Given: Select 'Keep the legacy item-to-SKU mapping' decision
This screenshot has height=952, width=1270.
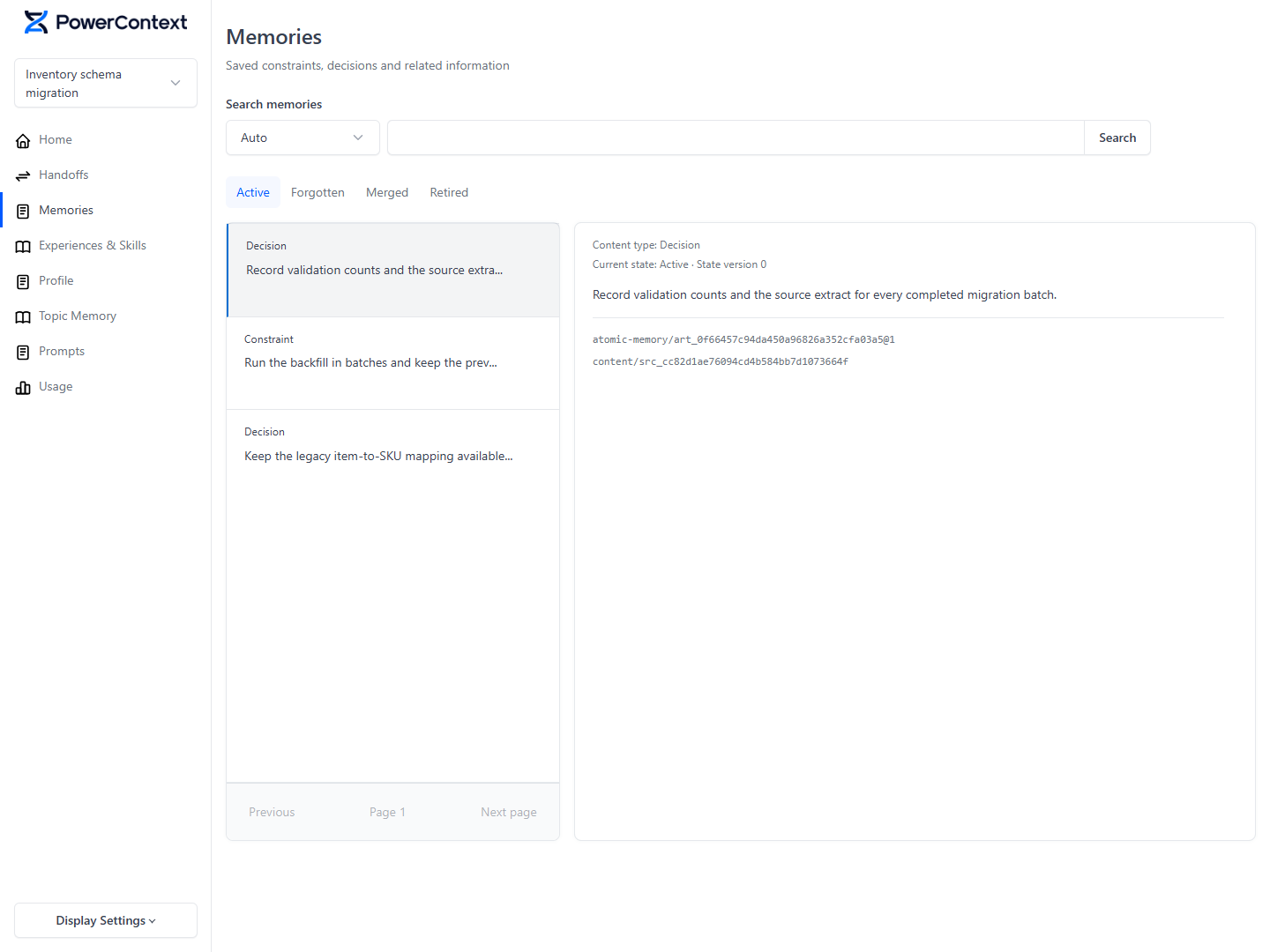Looking at the screenshot, I should pos(393,457).
